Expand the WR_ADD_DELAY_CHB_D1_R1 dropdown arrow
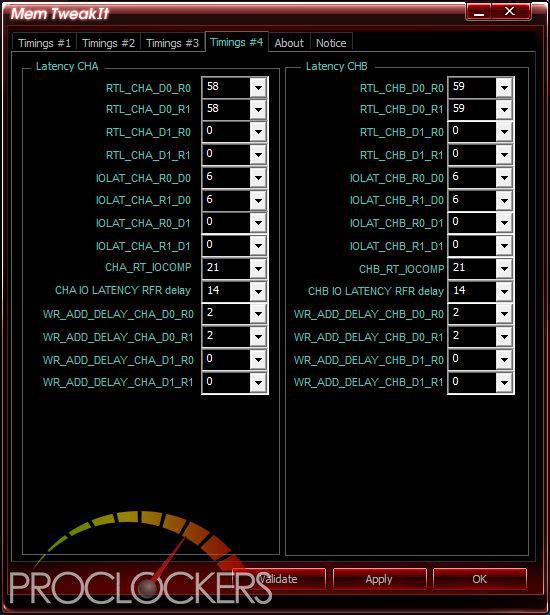The image size is (550, 615). pyautogui.click(x=504, y=382)
